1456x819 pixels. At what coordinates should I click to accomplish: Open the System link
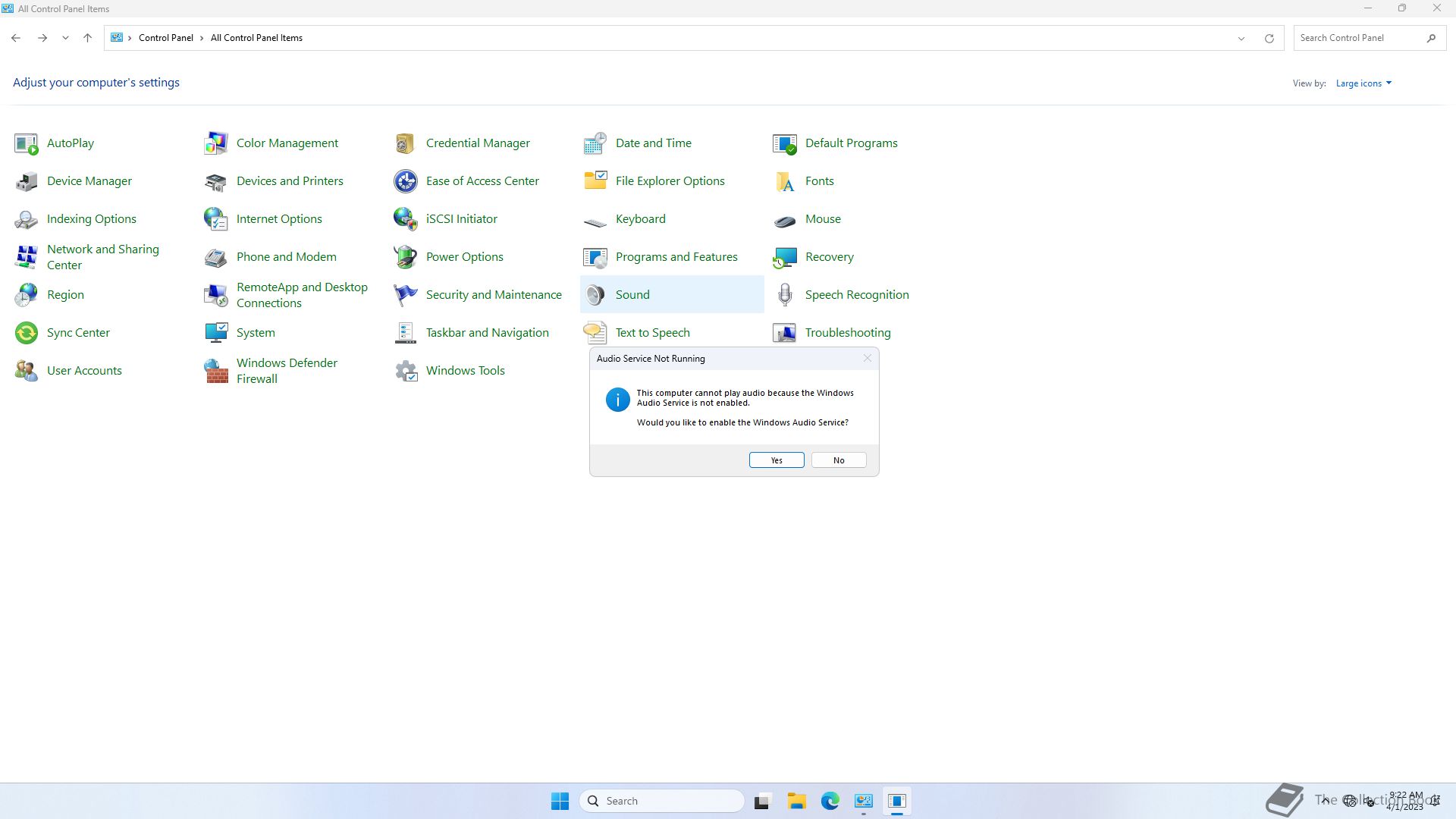(x=256, y=333)
